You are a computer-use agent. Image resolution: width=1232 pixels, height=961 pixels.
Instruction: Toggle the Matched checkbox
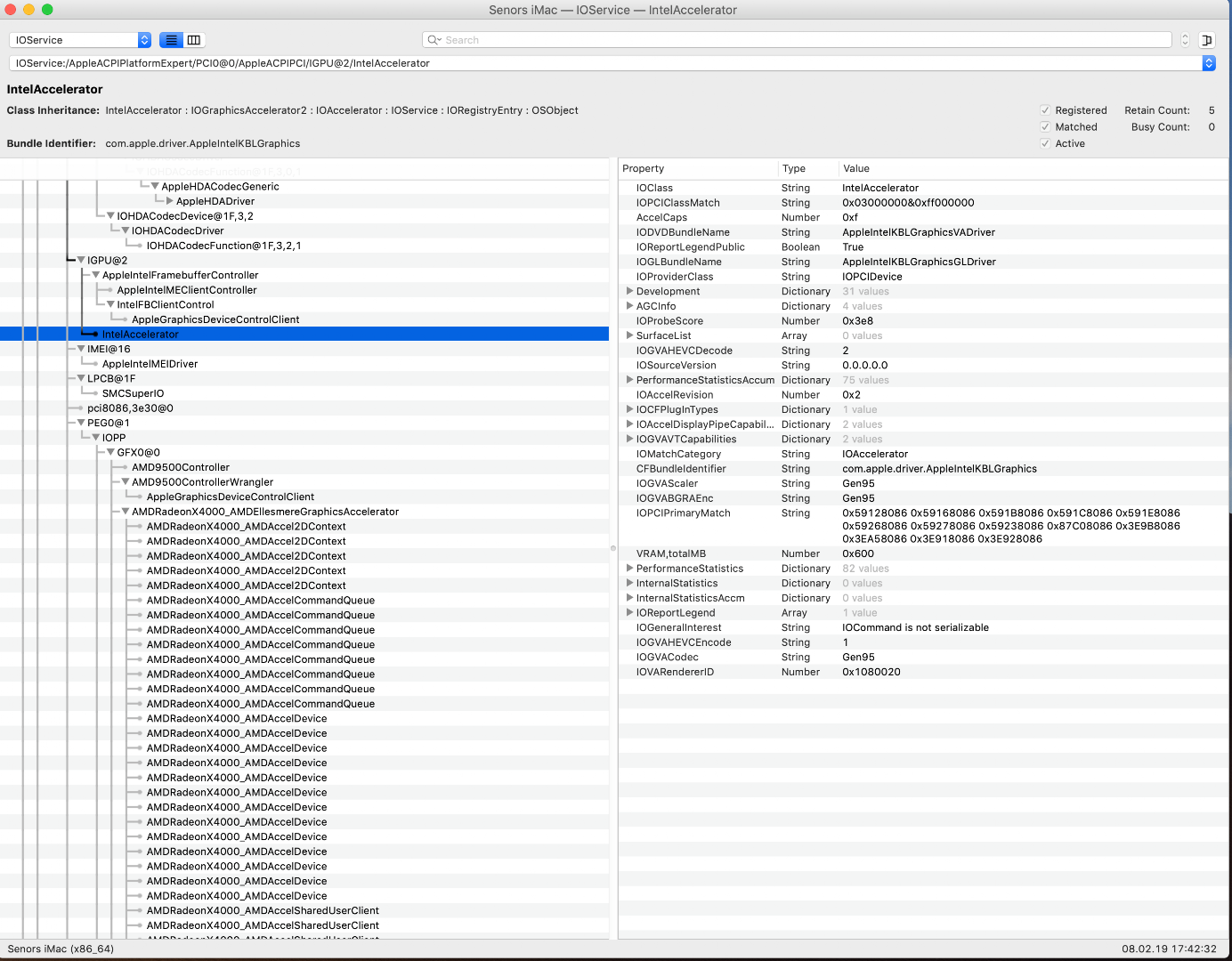(1045, 127)
